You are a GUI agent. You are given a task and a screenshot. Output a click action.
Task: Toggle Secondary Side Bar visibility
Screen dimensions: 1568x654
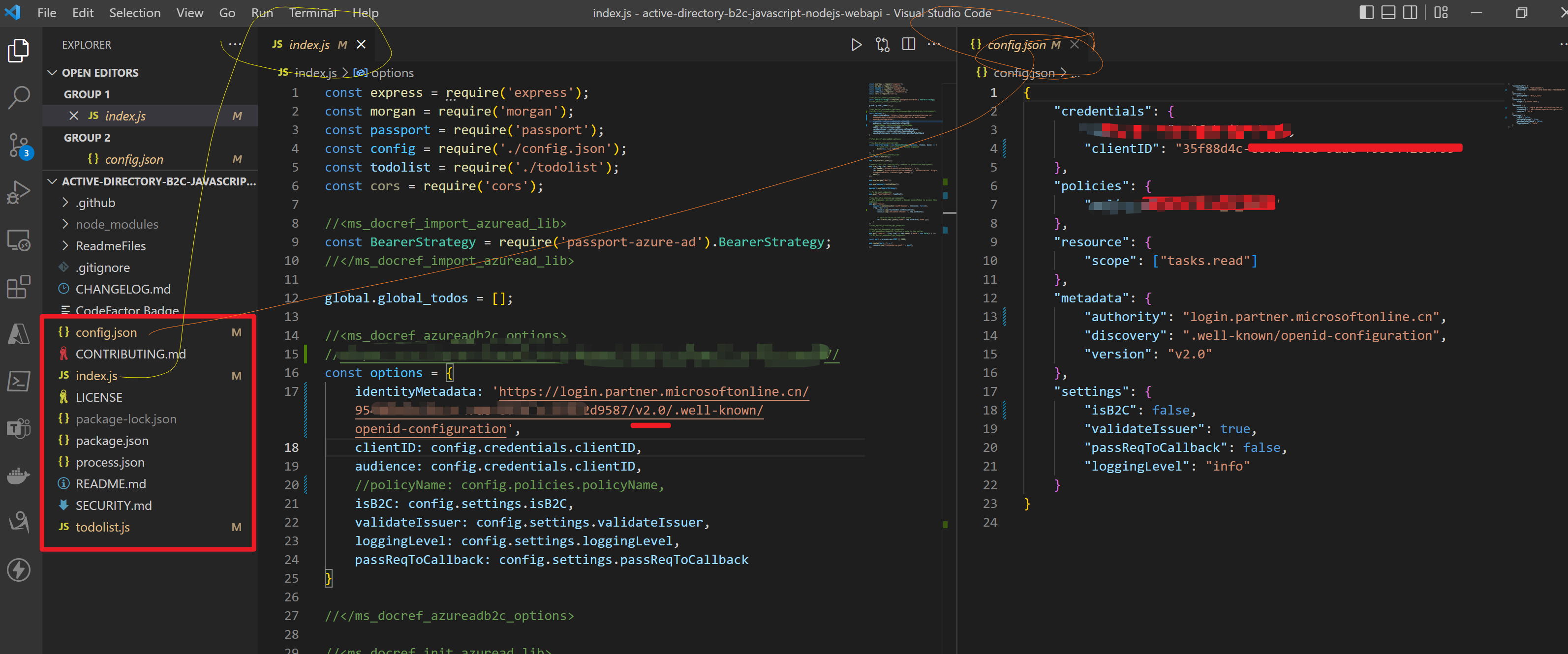click(x=1410, y=13)
